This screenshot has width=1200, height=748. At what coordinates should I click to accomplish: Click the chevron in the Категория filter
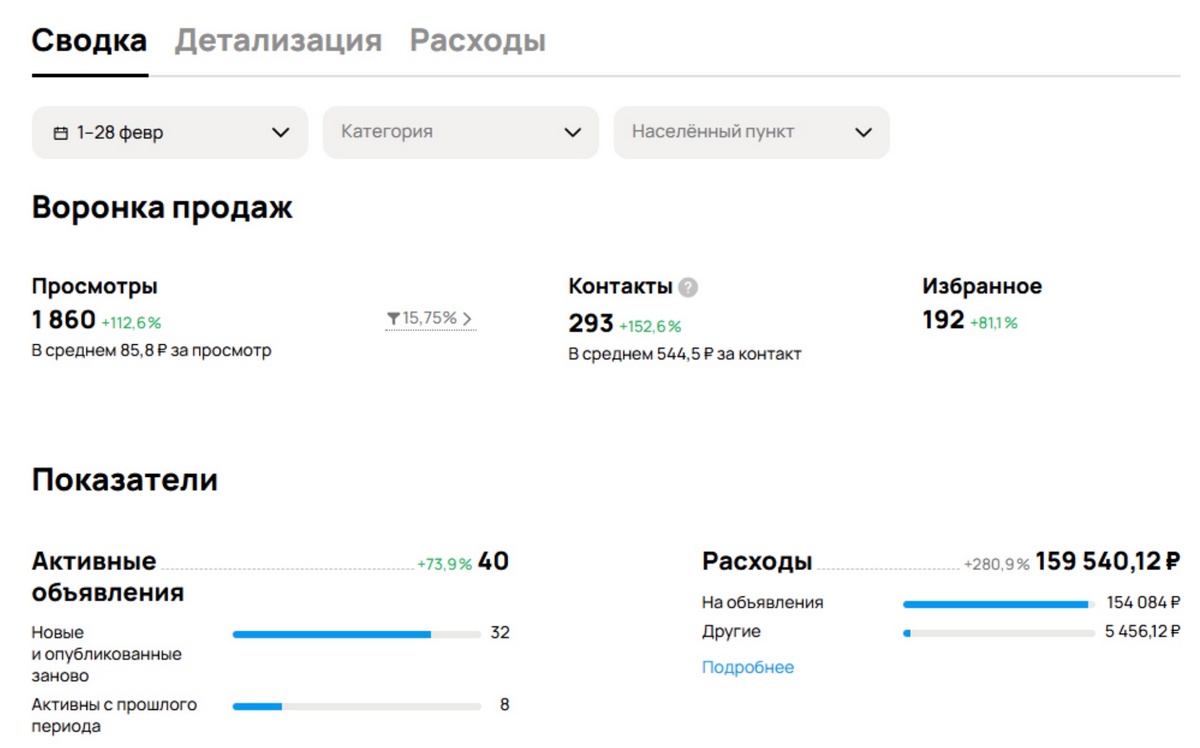pyautogui.click(x=572, y=133)
